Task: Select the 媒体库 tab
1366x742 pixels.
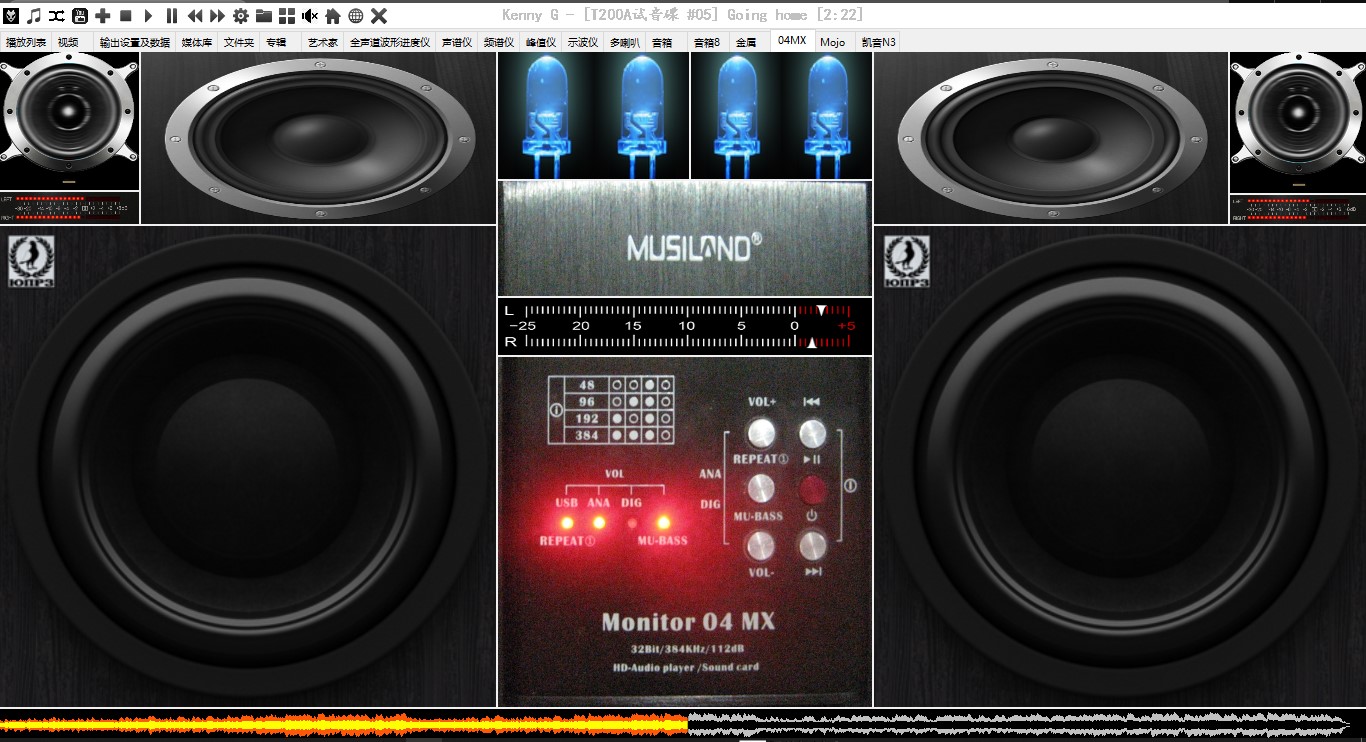Action: click(196, 42)
